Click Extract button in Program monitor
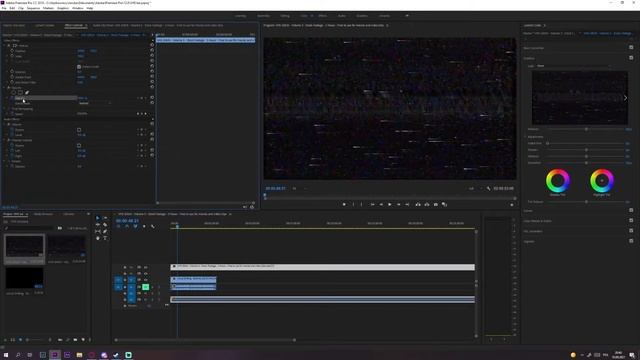Image resolution: width=640 pixels, height=360 pixels. click(x=427, y=204)
